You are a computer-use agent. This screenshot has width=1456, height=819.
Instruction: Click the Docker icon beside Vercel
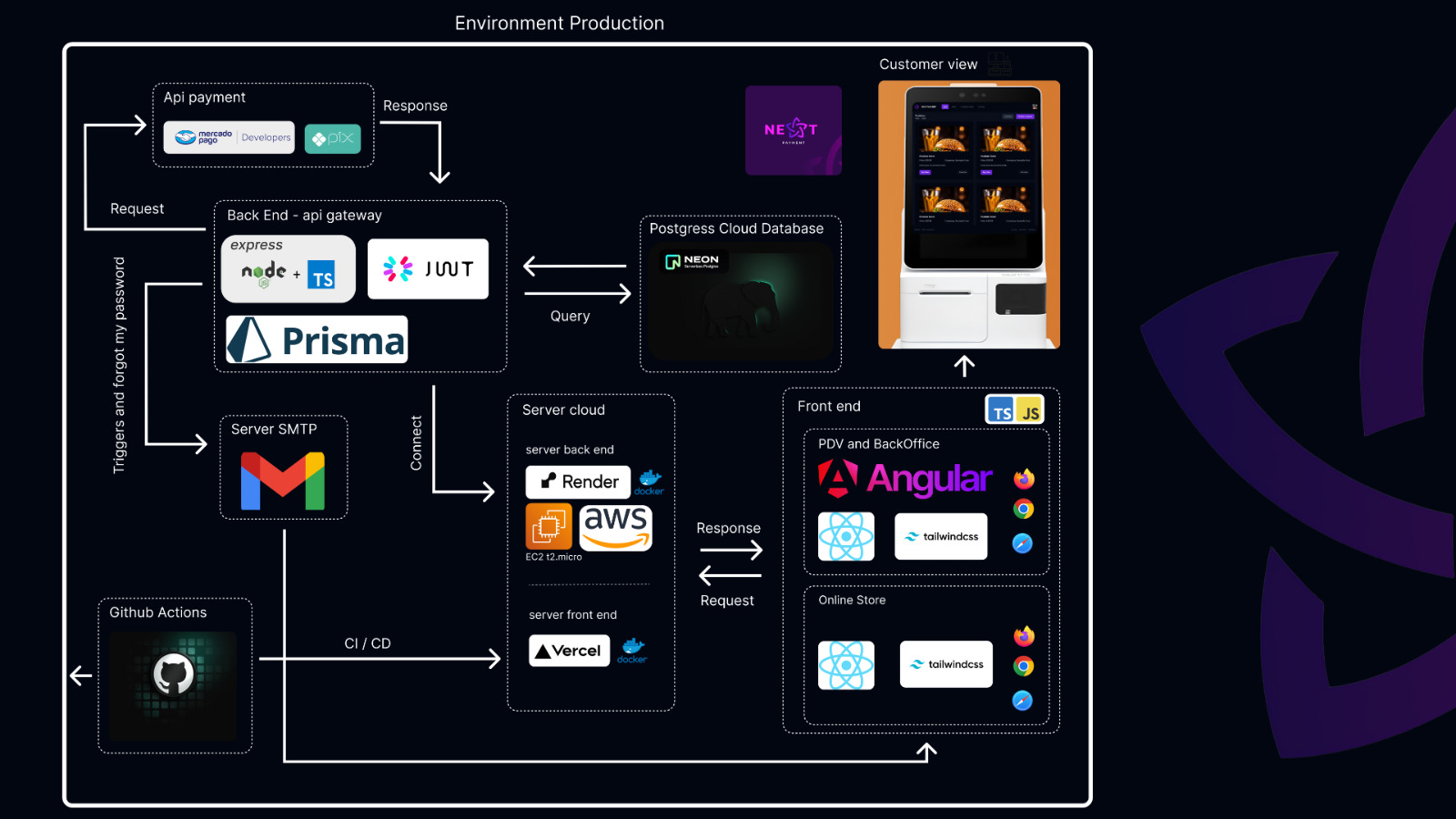632,651
